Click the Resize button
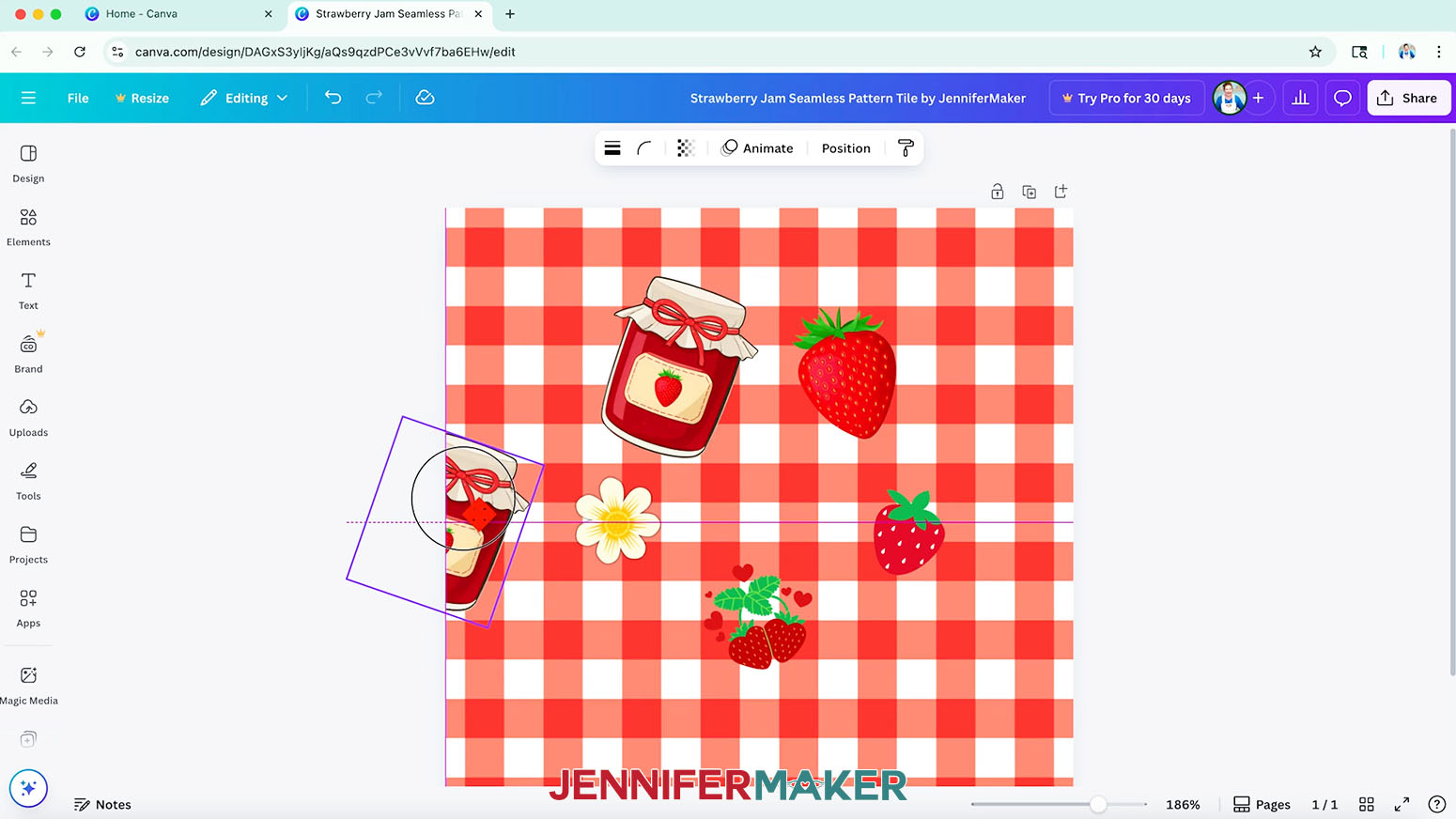This screenshot has height=819, width=1456. point(142,98)
